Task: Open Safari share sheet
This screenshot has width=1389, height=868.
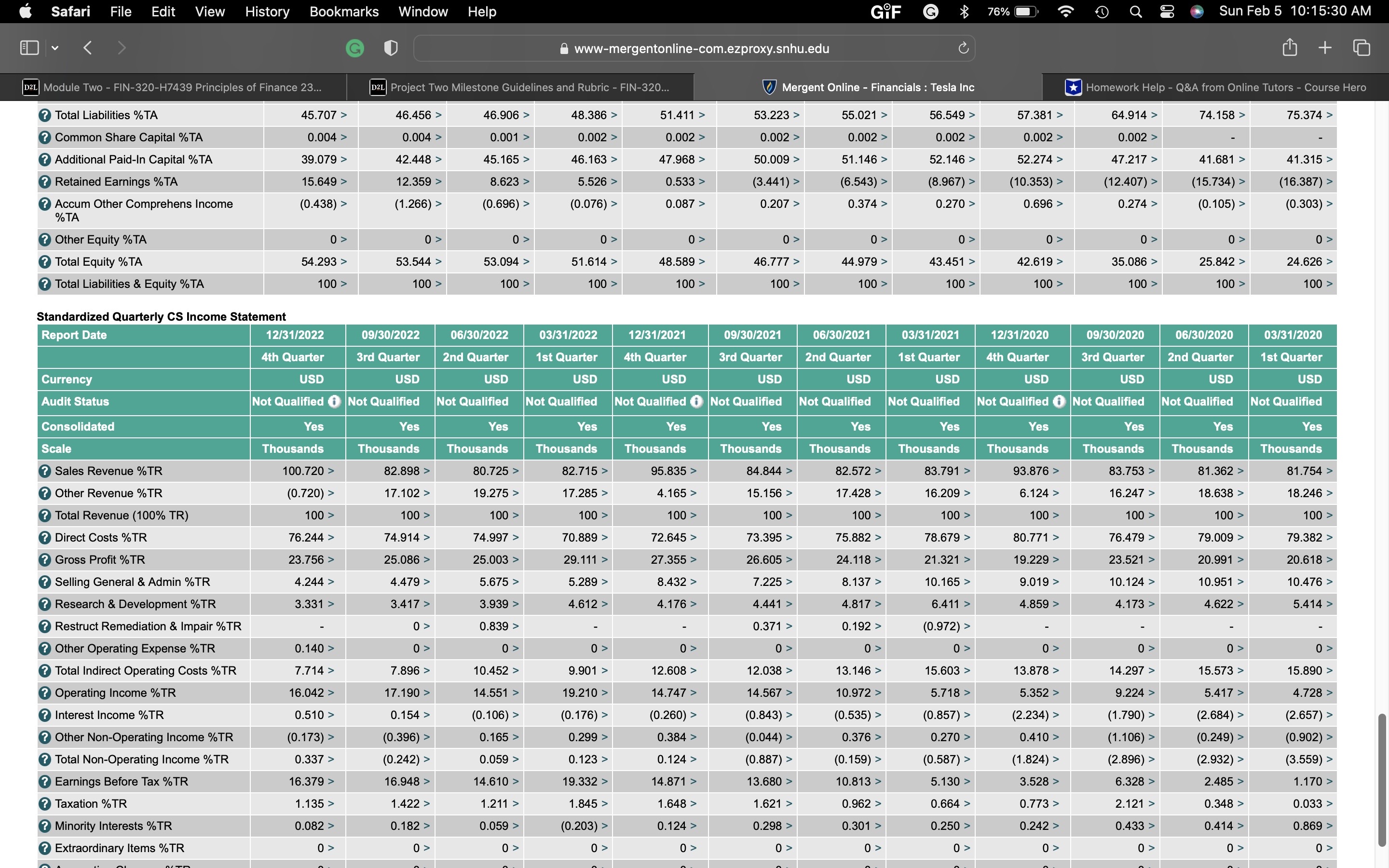Action: (1290, 48)
